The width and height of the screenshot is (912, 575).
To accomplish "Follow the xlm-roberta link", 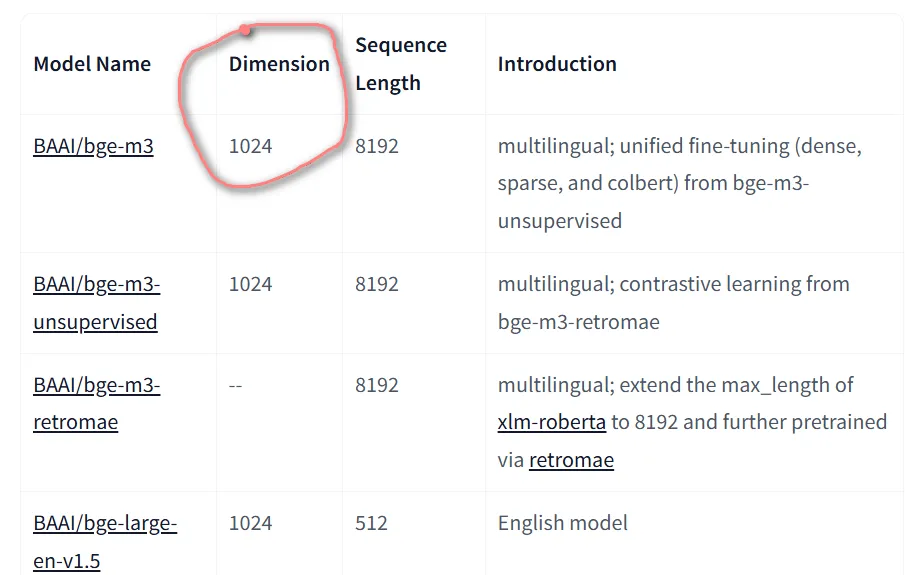I will tap(551, 422).
